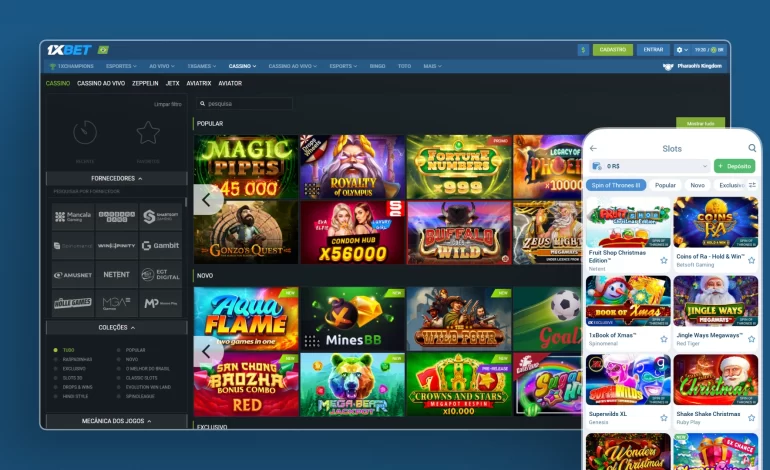Click the search magnifier icon by pesquisa

tap(202, 104)
